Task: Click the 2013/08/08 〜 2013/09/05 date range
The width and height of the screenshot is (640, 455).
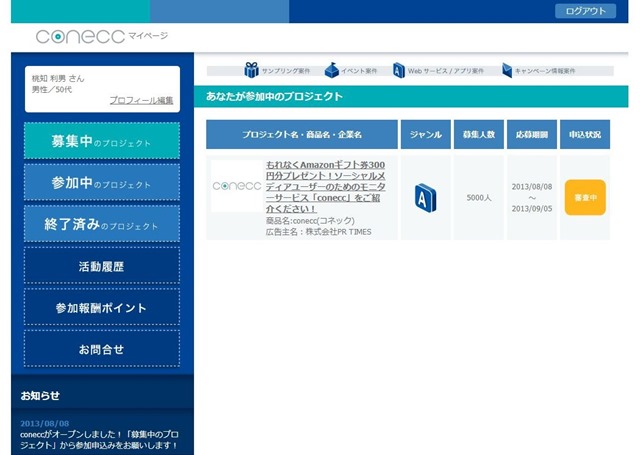Action: pos(532,198)
